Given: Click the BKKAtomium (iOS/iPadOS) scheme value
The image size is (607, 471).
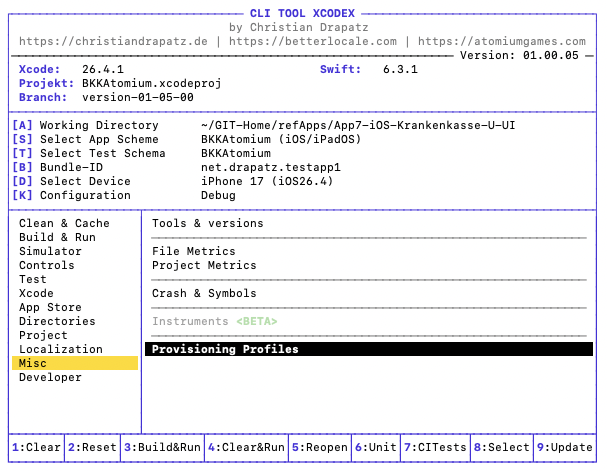Looking at the screenshot, I should point(281,139).
